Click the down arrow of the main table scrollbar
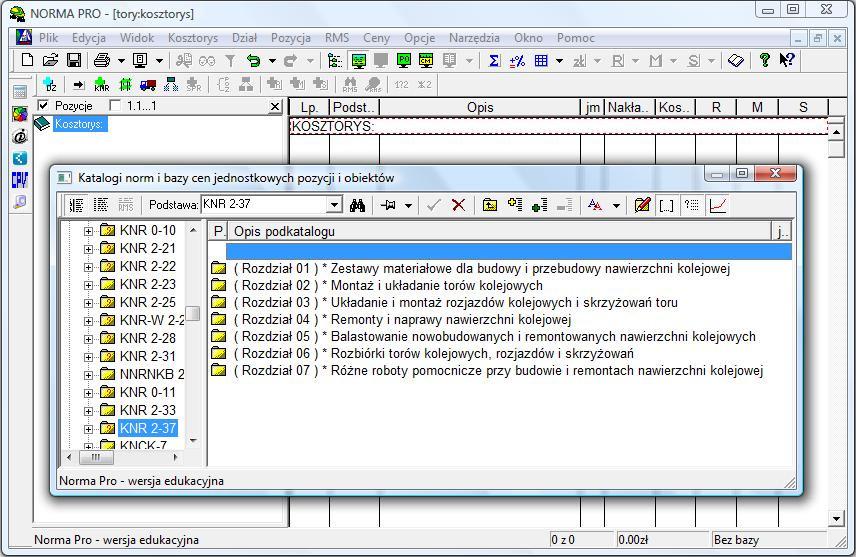The image size is (856, 557). [835, 518]
